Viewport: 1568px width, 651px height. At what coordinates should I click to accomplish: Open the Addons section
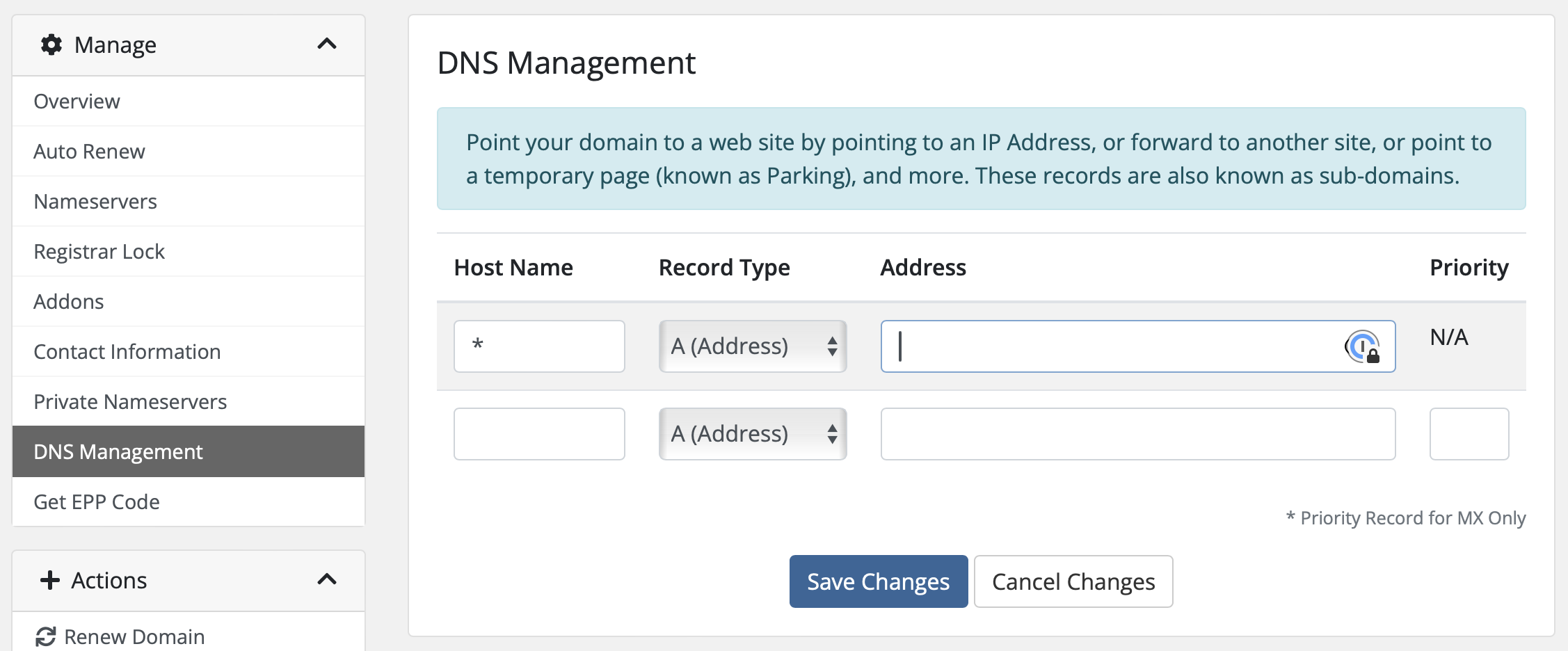click(x=189, y=302)
